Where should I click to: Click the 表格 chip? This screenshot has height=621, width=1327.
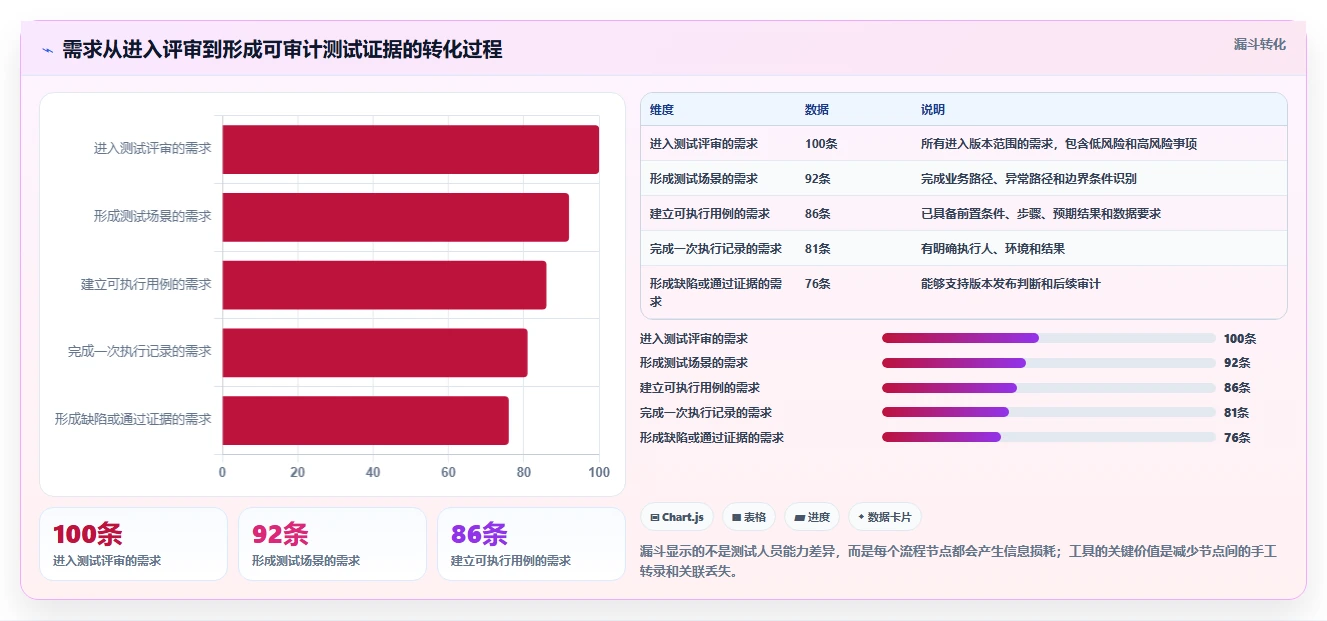(749, 517)
